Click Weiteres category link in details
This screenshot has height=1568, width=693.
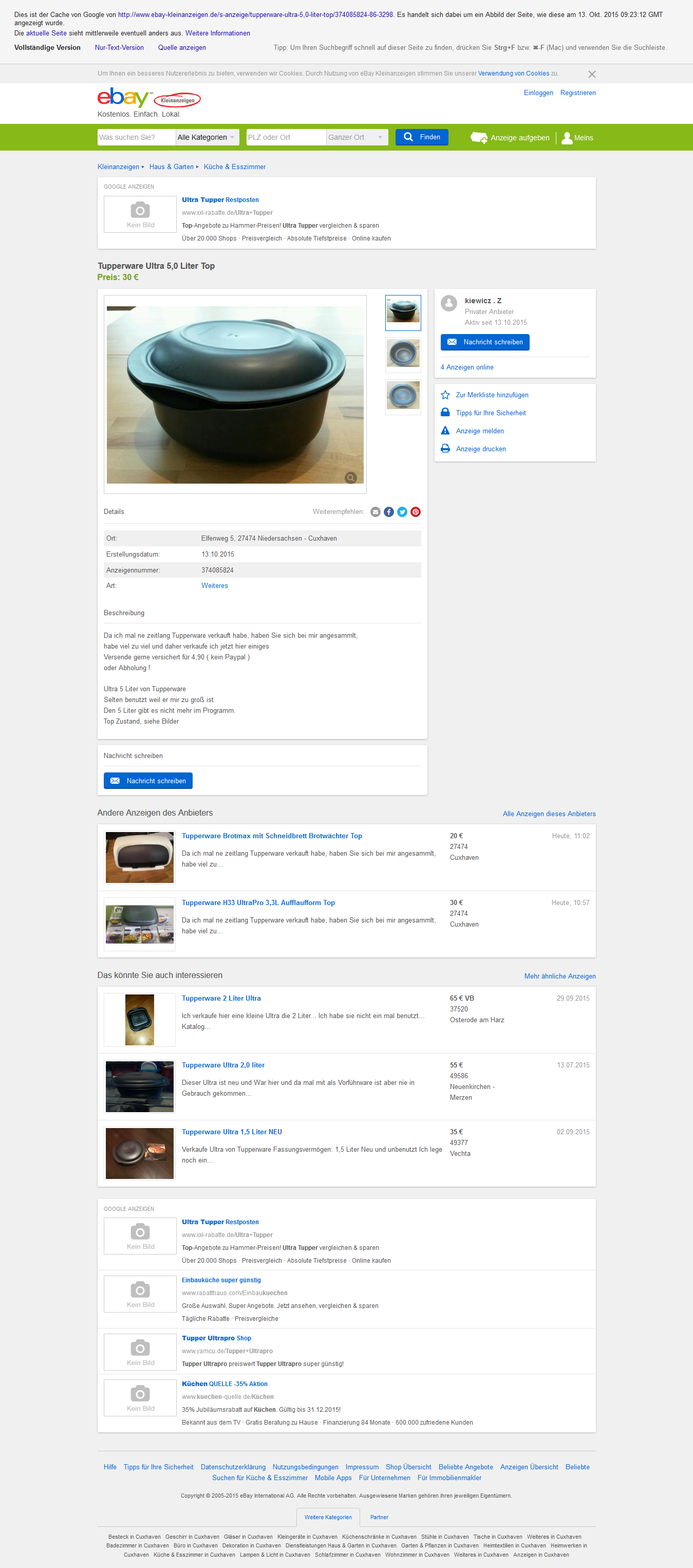click(215, 585)
